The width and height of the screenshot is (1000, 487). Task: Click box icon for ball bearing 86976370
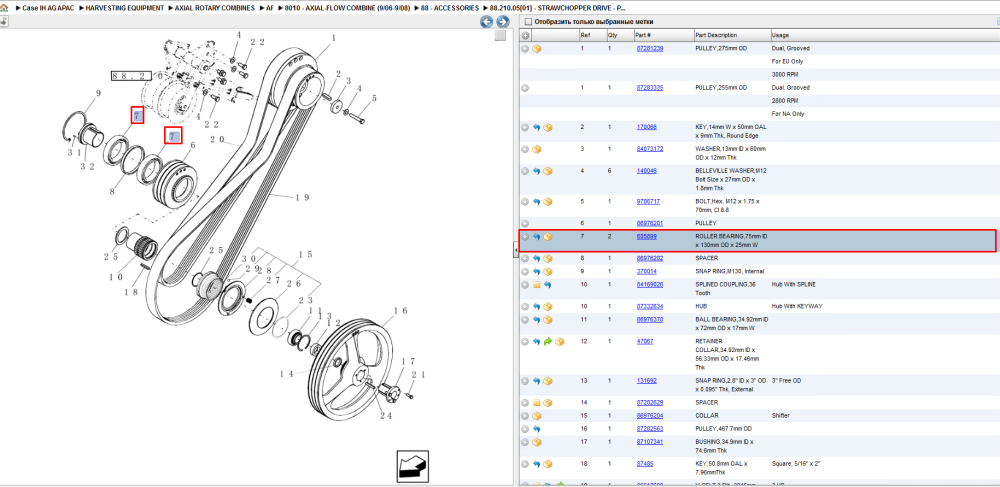[x=548, y=319]
